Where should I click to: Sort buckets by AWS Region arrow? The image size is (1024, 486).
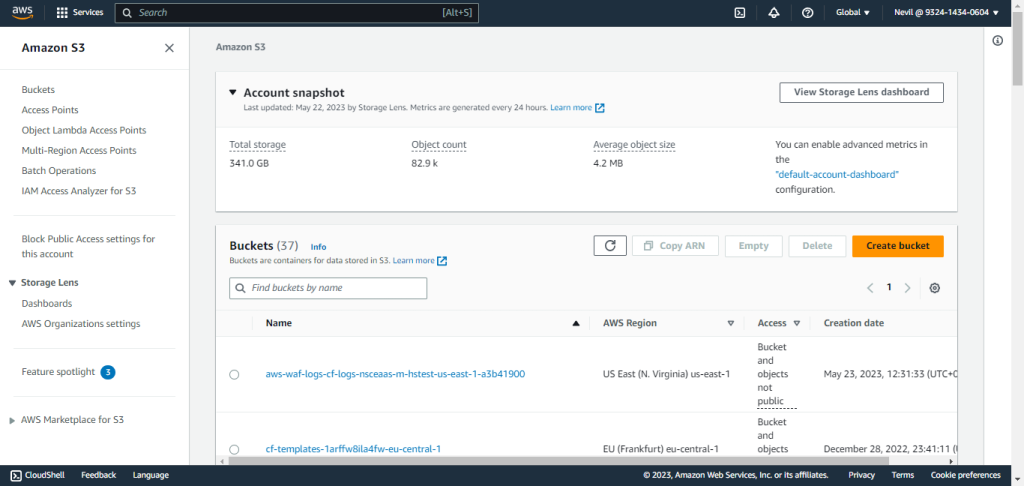point(731,323)
